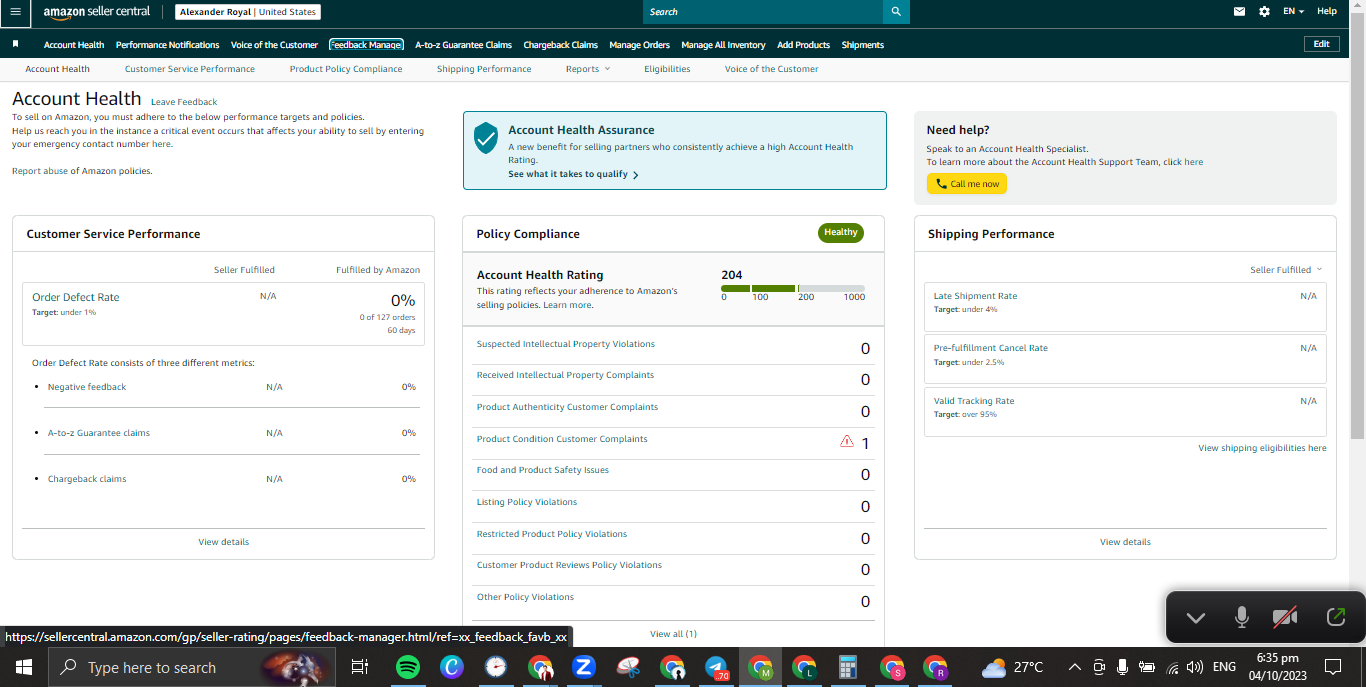Open the EN language dropdown
The image size is (1366, 687).
pyautogui.click(x=1293, y=12)
